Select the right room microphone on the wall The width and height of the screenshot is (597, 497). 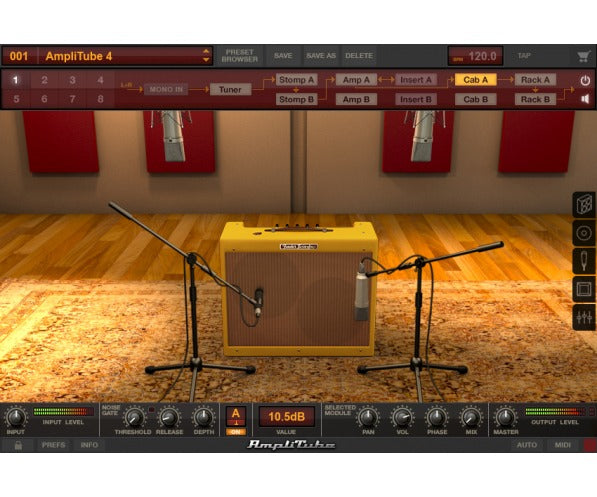422,136
